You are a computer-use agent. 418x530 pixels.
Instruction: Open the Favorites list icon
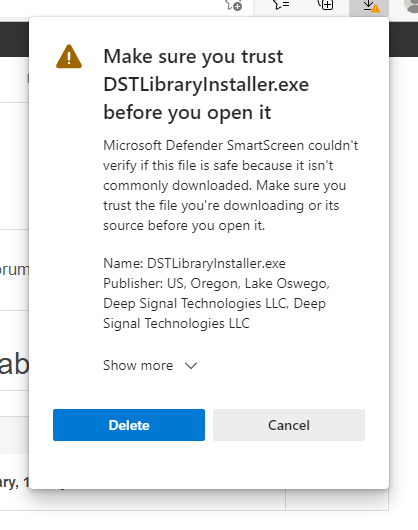(x=281, y=4)
